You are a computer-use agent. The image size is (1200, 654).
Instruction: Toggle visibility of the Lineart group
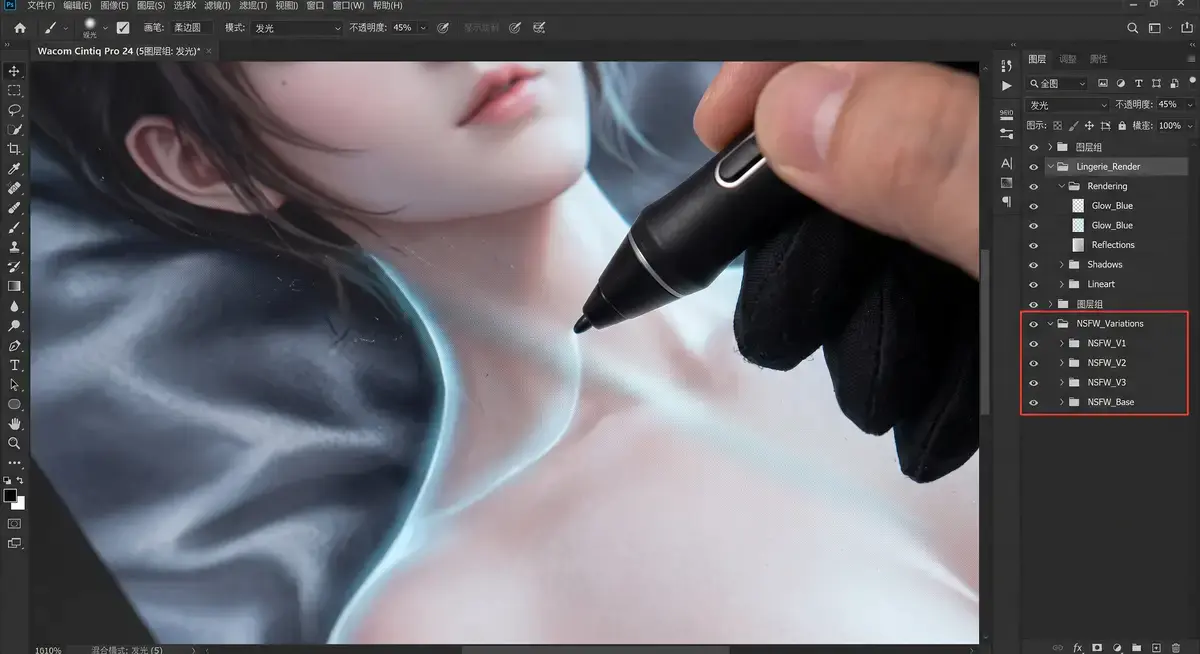point(1034,285)
